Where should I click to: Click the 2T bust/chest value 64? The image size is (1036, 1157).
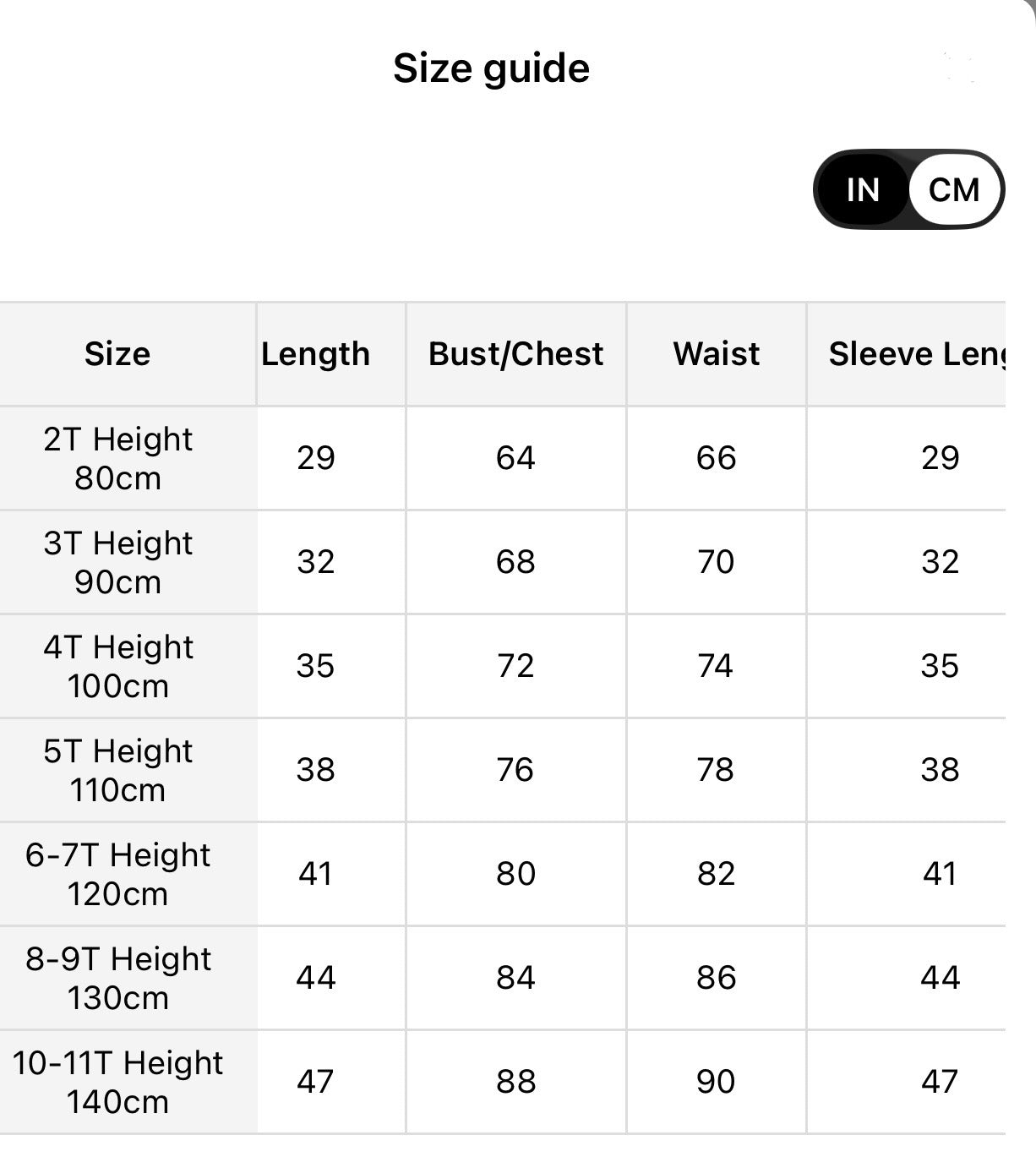(515, 458)
